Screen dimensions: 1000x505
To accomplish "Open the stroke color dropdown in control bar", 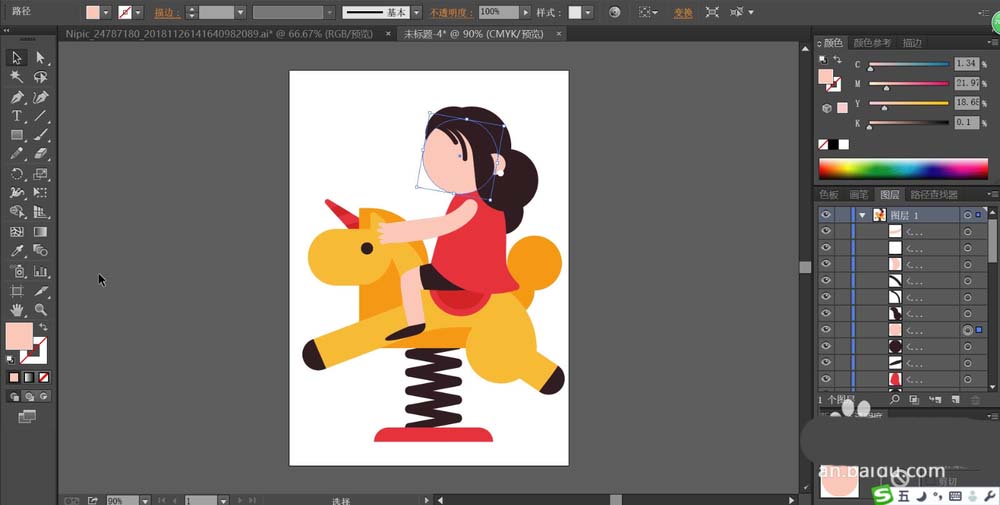I will [x=138, y=12].
